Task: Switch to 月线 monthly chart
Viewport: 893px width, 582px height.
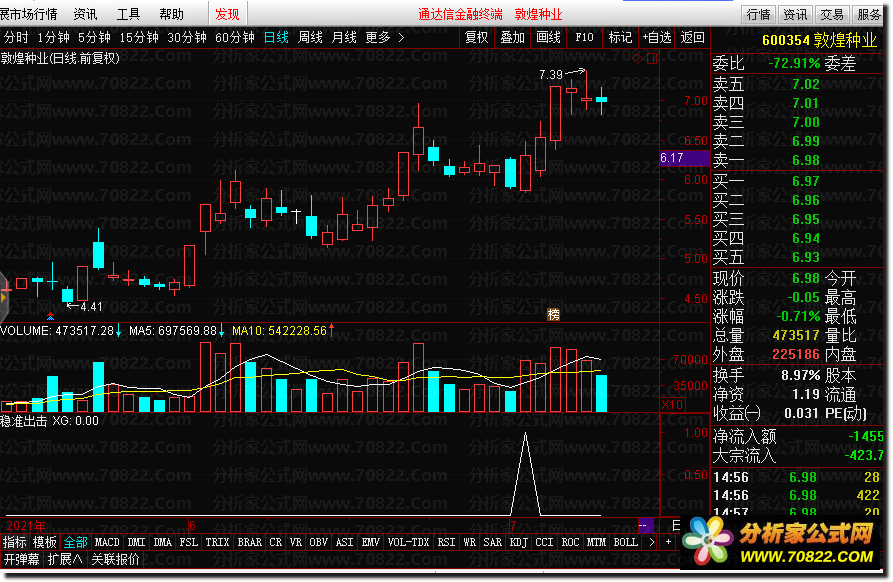Action: (x=344, y=38)
